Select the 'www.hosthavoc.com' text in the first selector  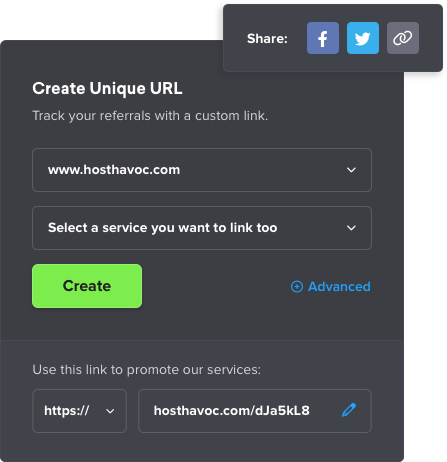coord(114,170)
